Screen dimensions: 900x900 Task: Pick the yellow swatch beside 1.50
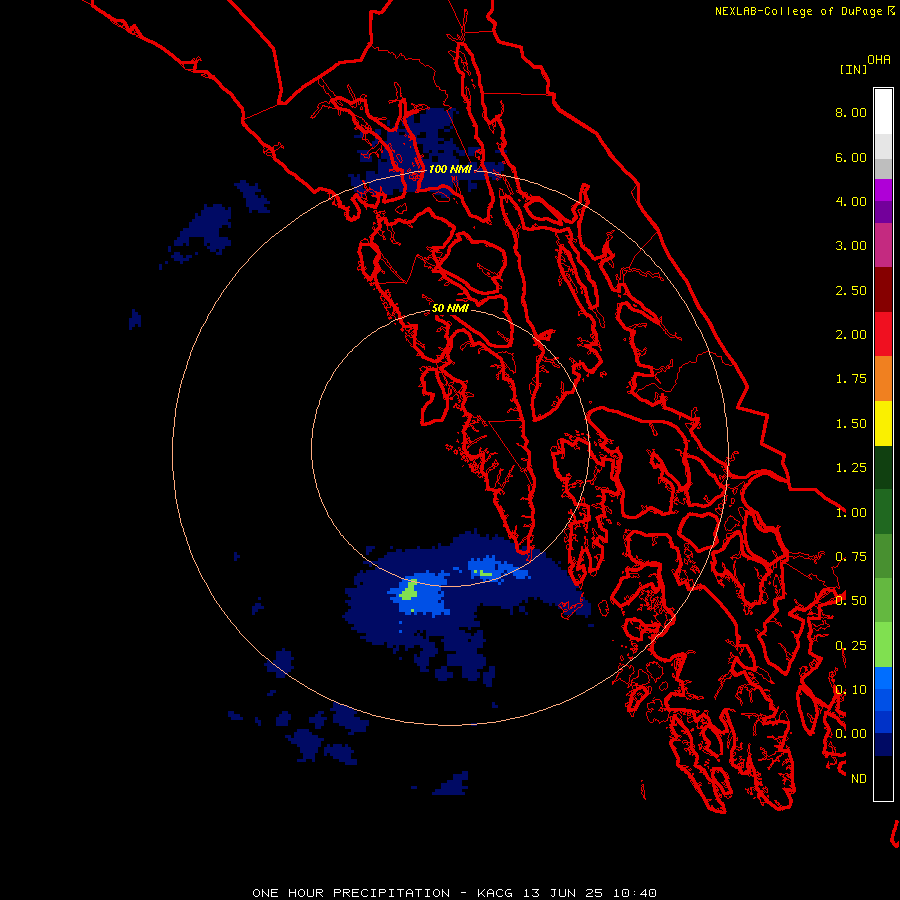[x=883, y=423]
